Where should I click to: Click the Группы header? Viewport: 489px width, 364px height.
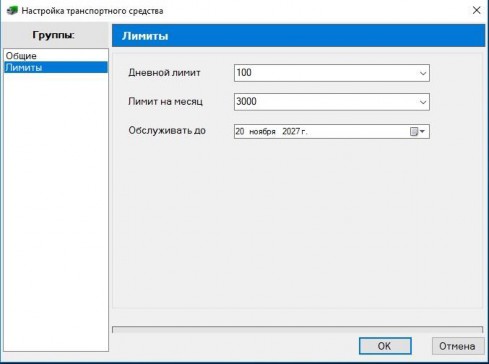pos(54,35)
